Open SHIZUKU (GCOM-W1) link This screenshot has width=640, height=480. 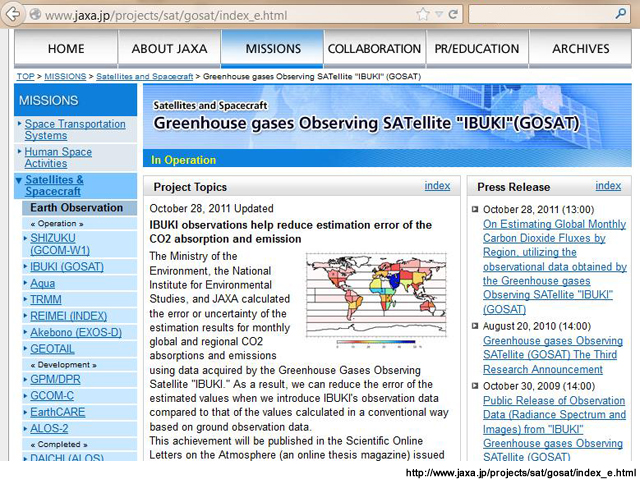(x=60, y=244)
